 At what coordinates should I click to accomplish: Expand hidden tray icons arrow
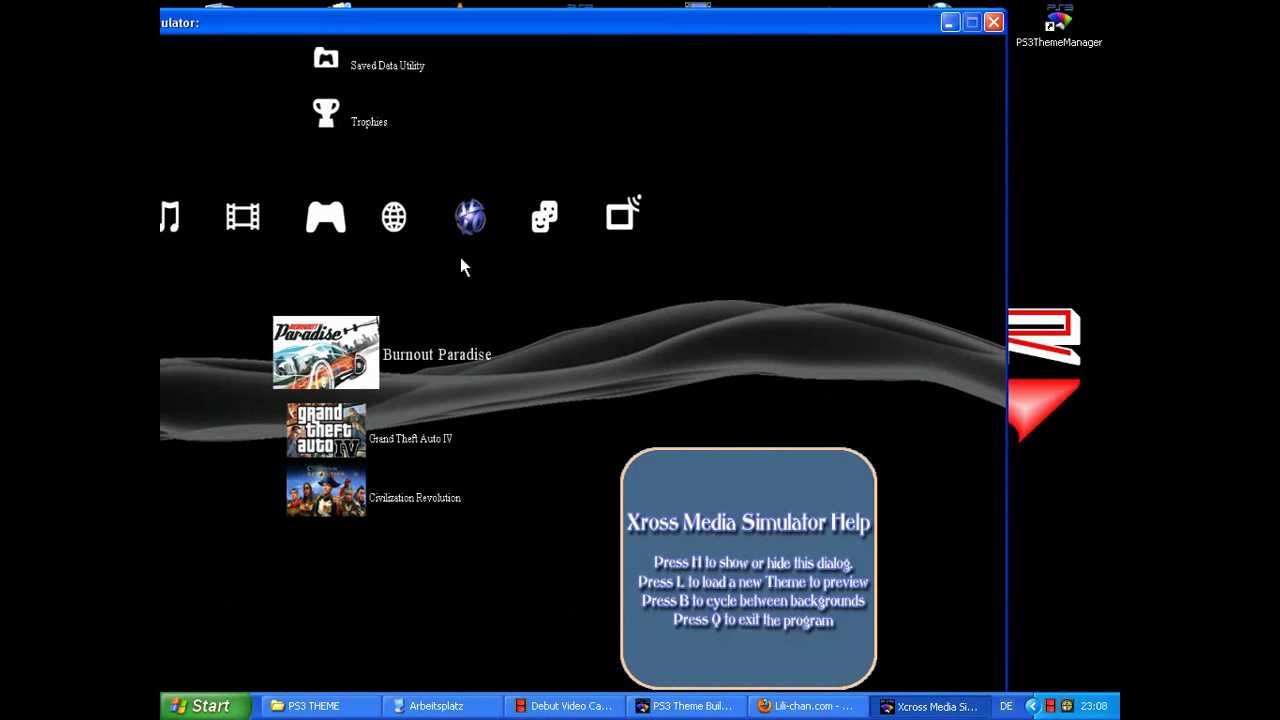click(1032, 706)
